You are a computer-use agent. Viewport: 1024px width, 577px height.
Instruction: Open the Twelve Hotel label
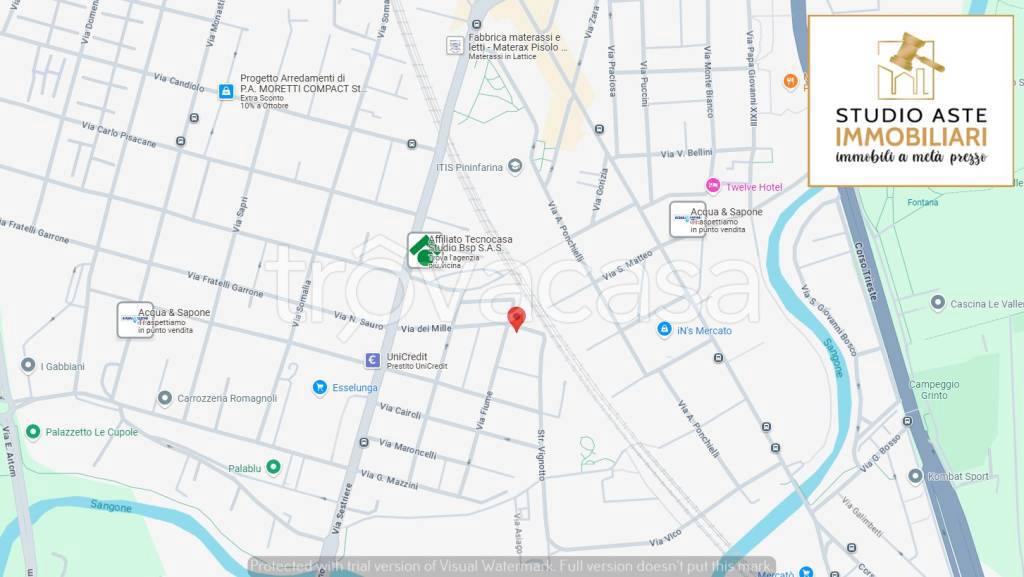tap(754, 187)
